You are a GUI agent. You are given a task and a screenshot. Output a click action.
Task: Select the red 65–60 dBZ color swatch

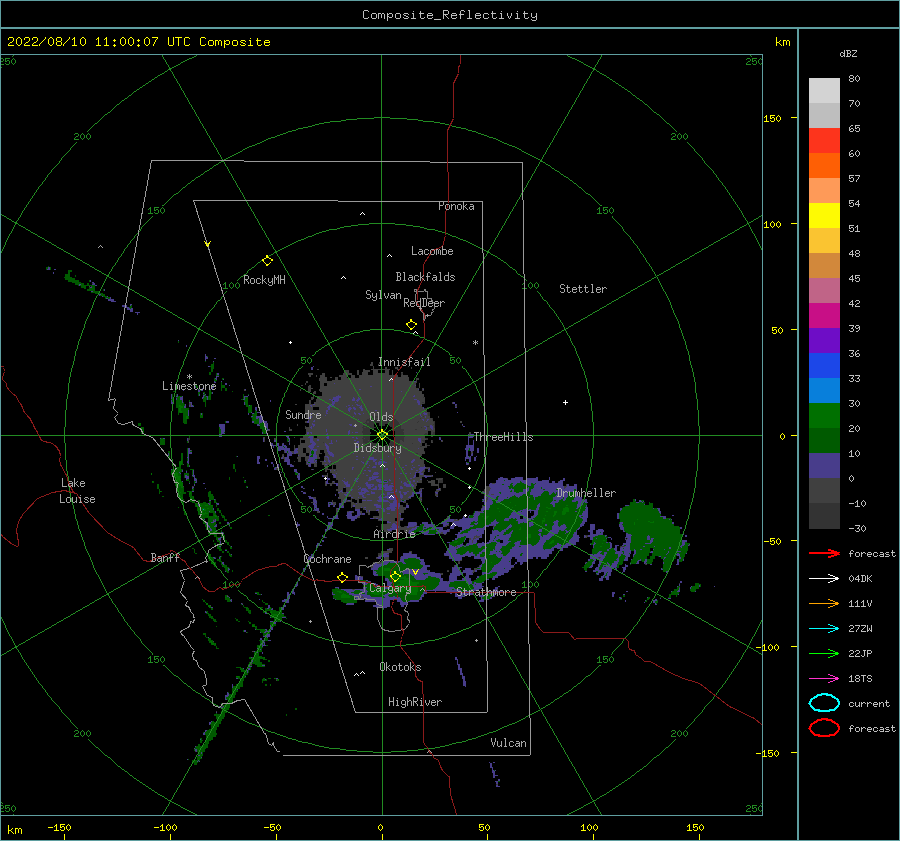824,141
